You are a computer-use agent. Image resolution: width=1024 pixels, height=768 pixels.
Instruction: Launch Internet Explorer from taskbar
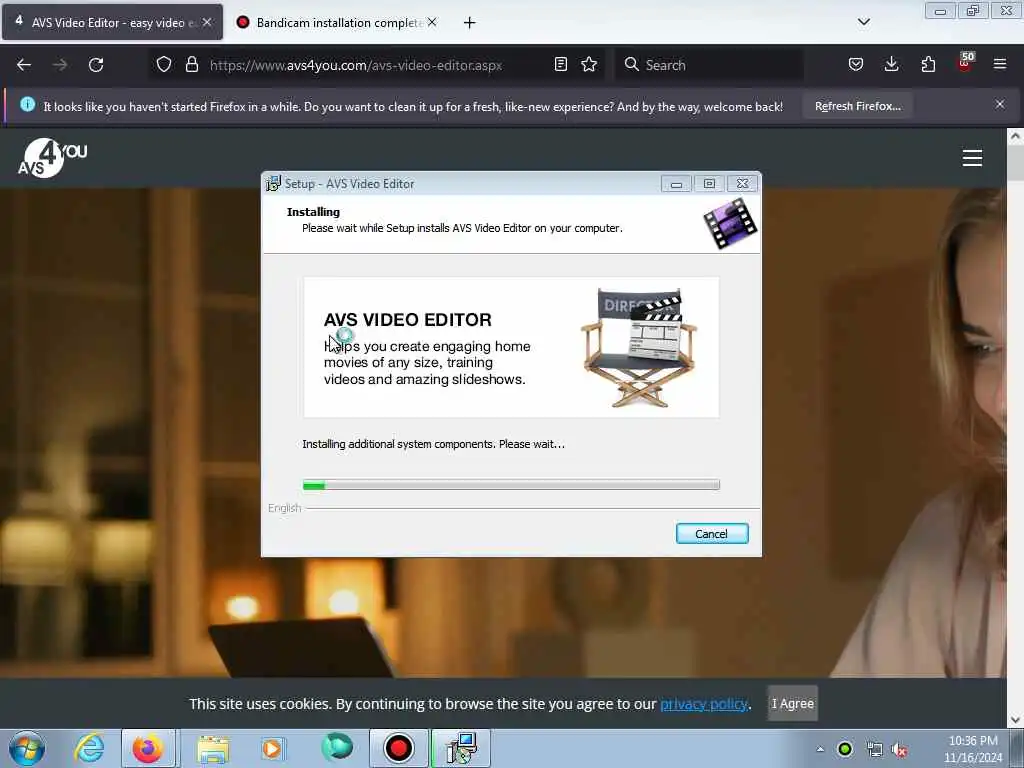click(x=89, y=748)
